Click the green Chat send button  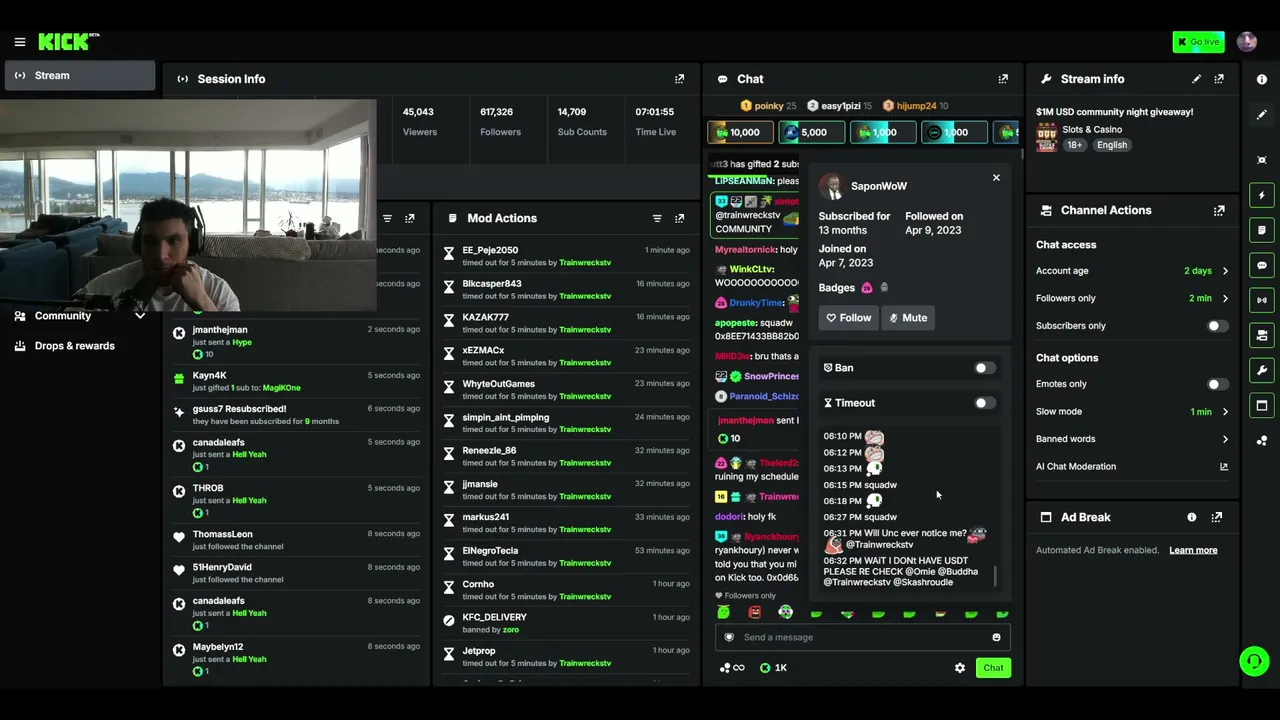coord(993,668)
